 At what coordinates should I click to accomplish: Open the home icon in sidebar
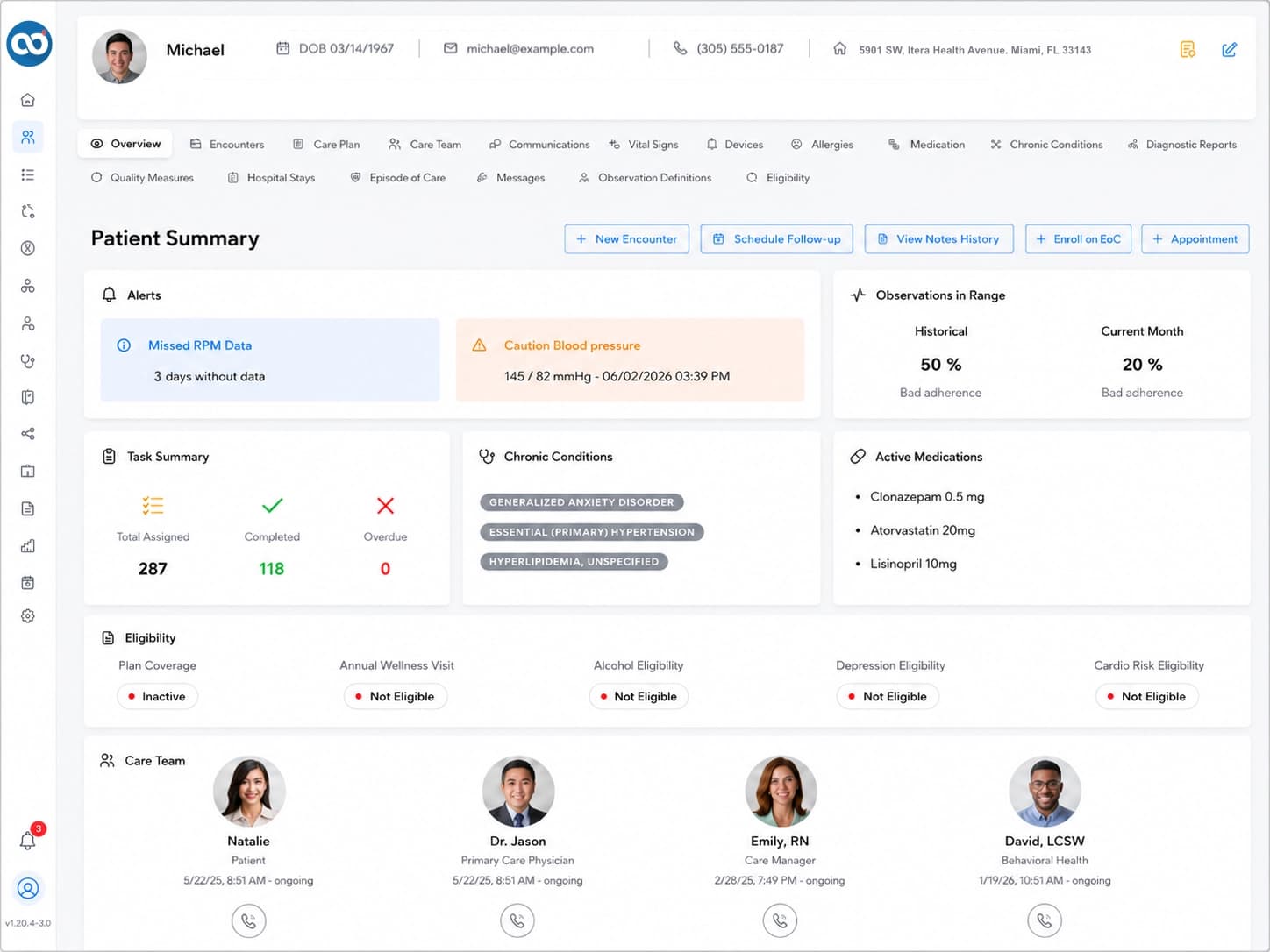tap(28, 100)
